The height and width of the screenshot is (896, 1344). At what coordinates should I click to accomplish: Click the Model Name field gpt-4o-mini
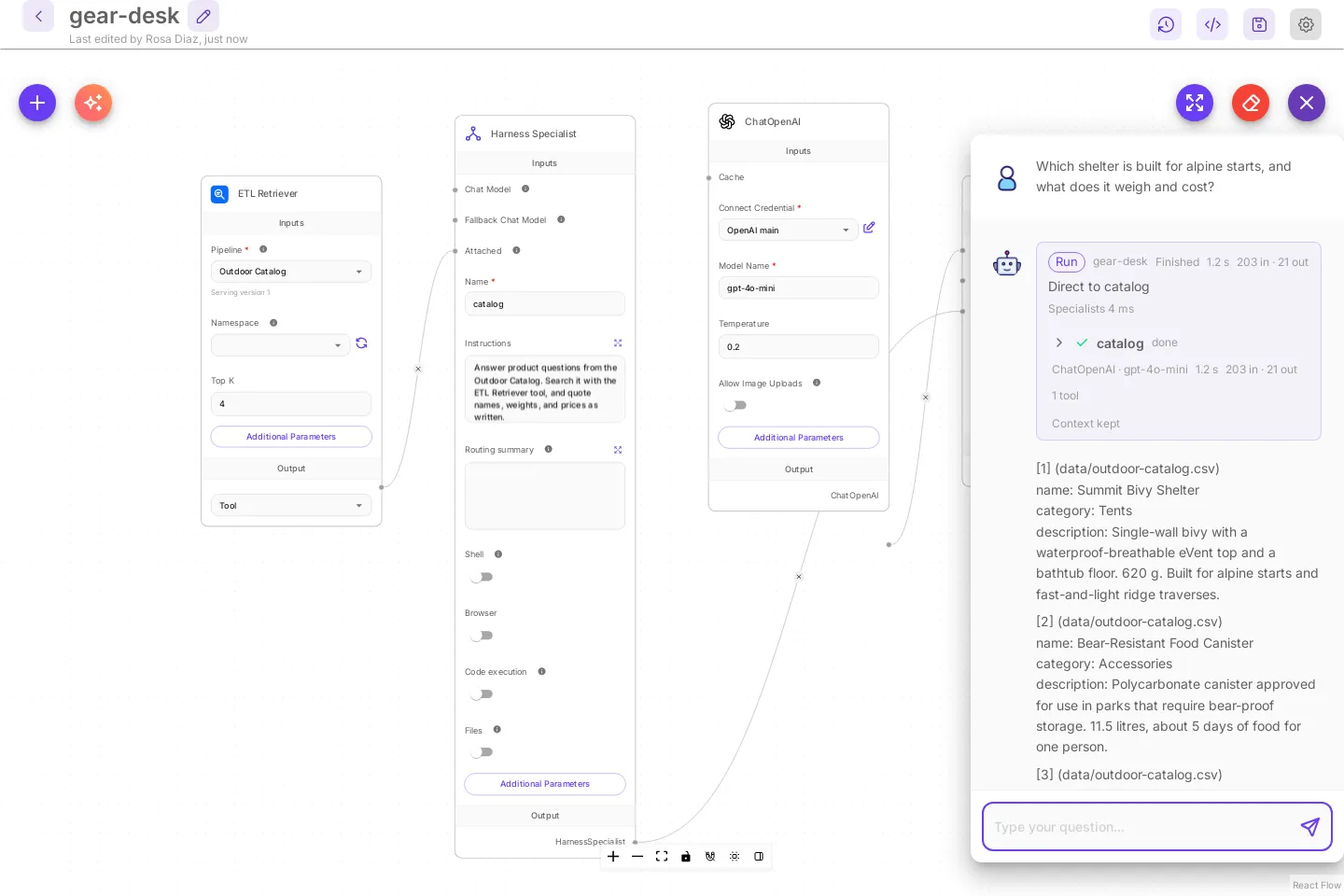[799, 288]
